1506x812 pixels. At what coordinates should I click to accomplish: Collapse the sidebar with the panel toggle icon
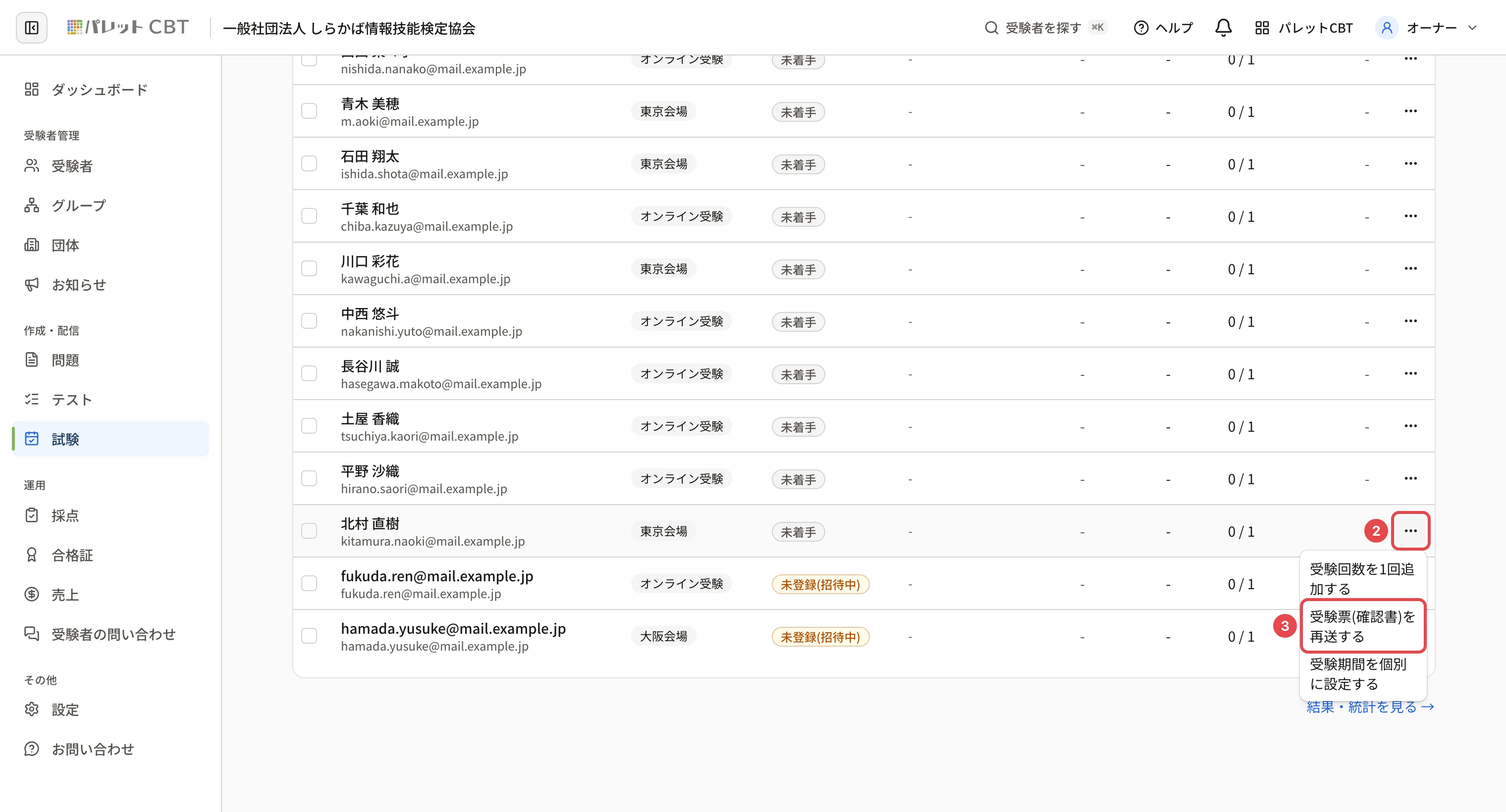pyautogui.click(x=32, y=27)
